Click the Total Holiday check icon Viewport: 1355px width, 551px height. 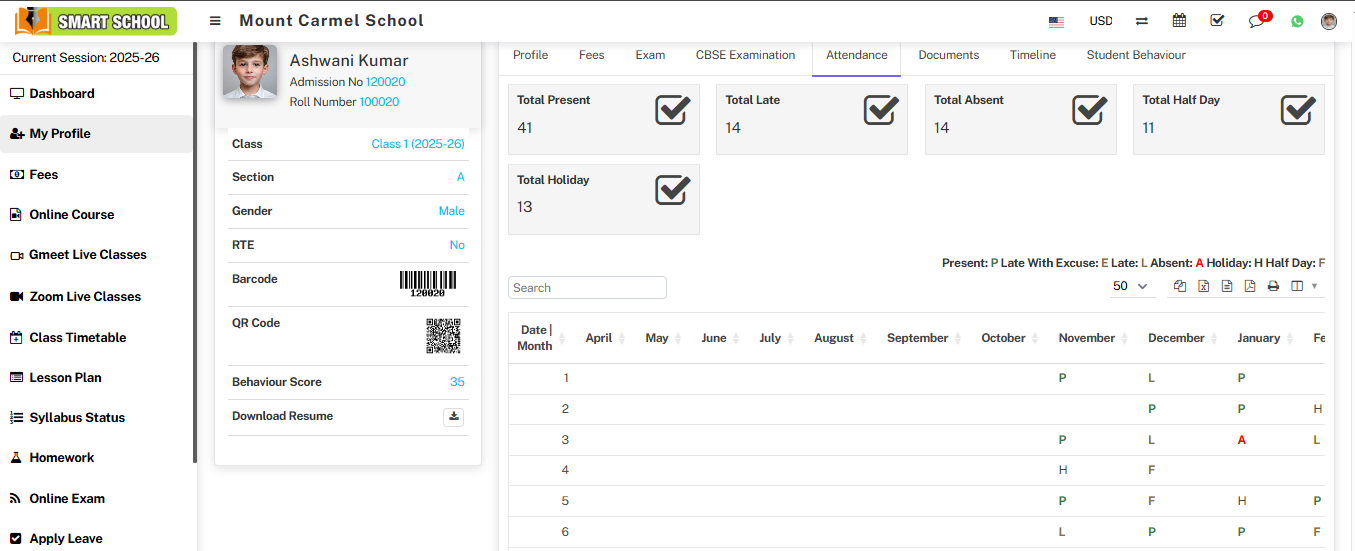673,190
